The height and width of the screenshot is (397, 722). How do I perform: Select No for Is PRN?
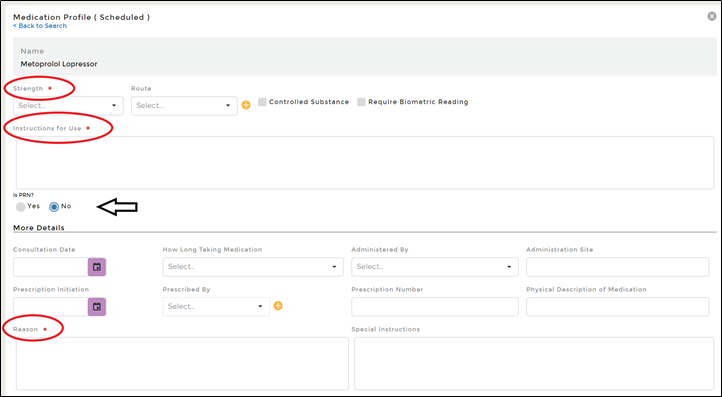[x=54, y=207]
